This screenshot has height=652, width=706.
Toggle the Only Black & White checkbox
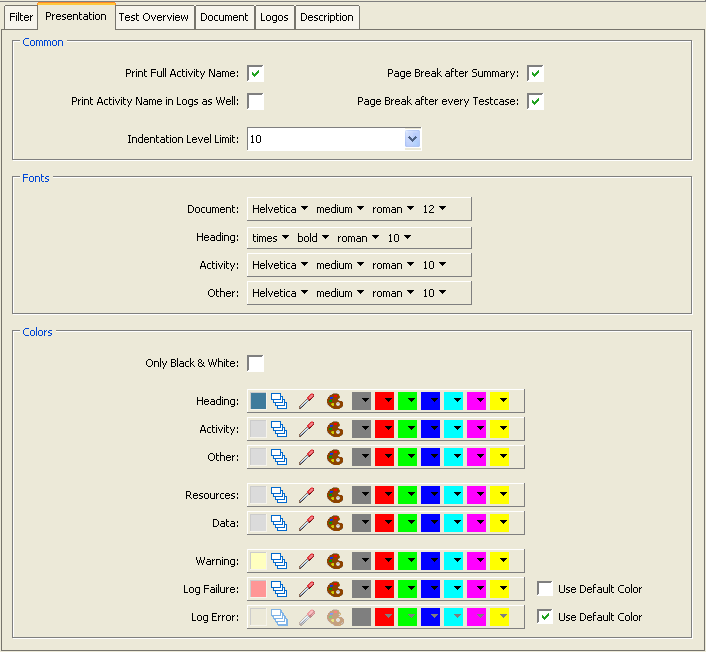(256, 363)
